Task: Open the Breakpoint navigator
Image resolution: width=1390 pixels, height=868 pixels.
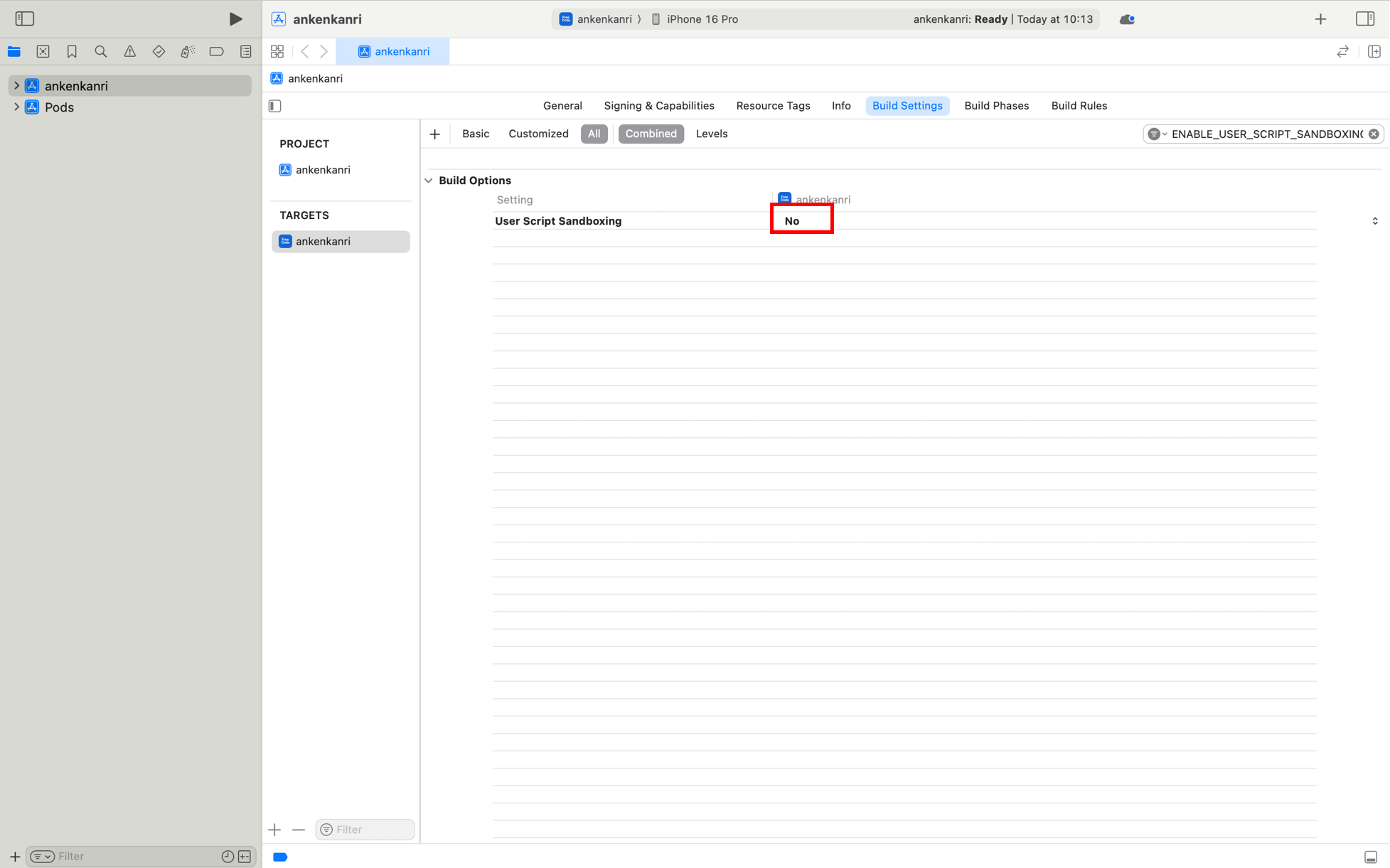Action: click(x=217, y=51)
